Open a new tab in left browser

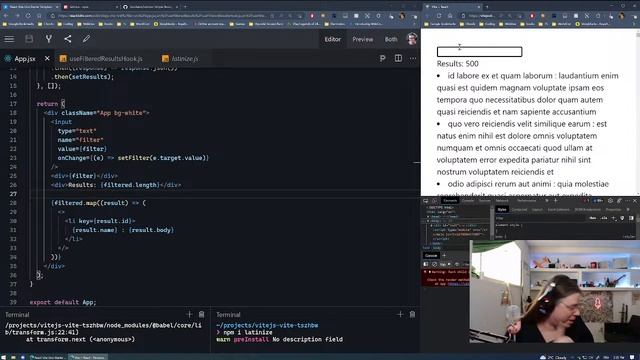point(185,7)
